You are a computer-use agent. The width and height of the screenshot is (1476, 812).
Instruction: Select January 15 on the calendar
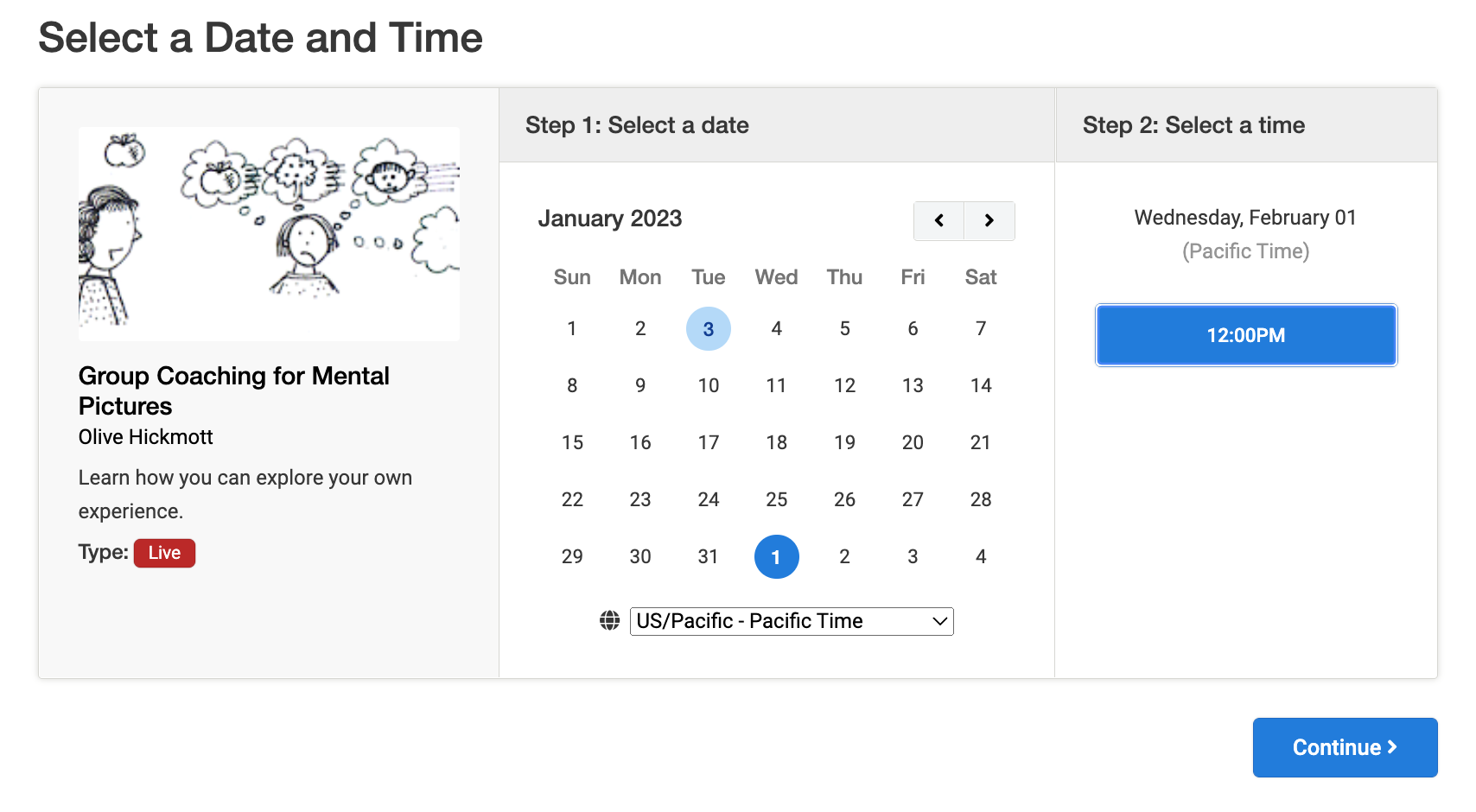pos(572,442)
